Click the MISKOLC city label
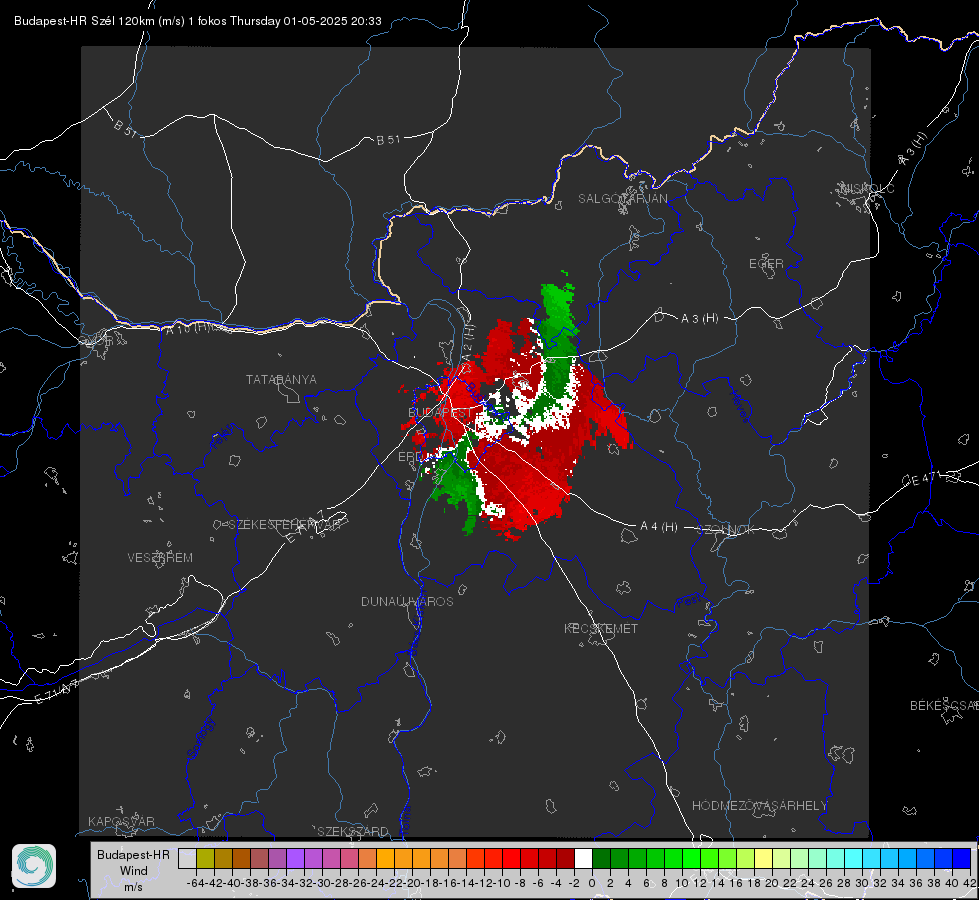The image size is (979, 900). 867,188
